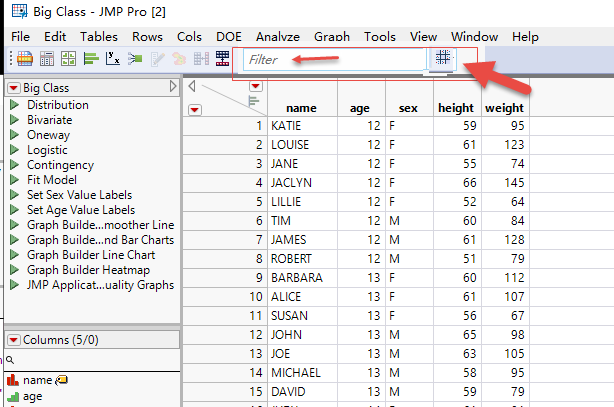This screenshot has width=614, height=407.
Task: Open the File menu
Action: point(20,36)
